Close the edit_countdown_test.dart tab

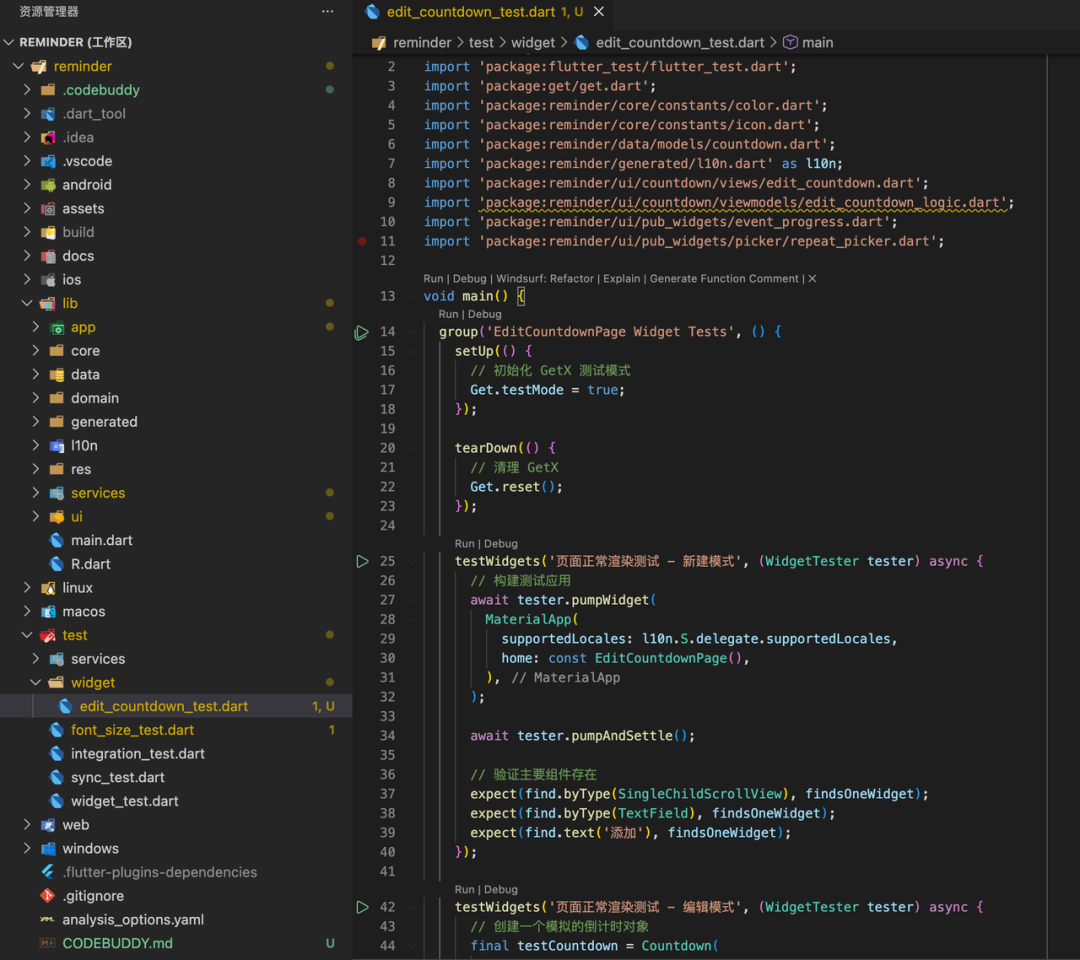tap(599, 12)
